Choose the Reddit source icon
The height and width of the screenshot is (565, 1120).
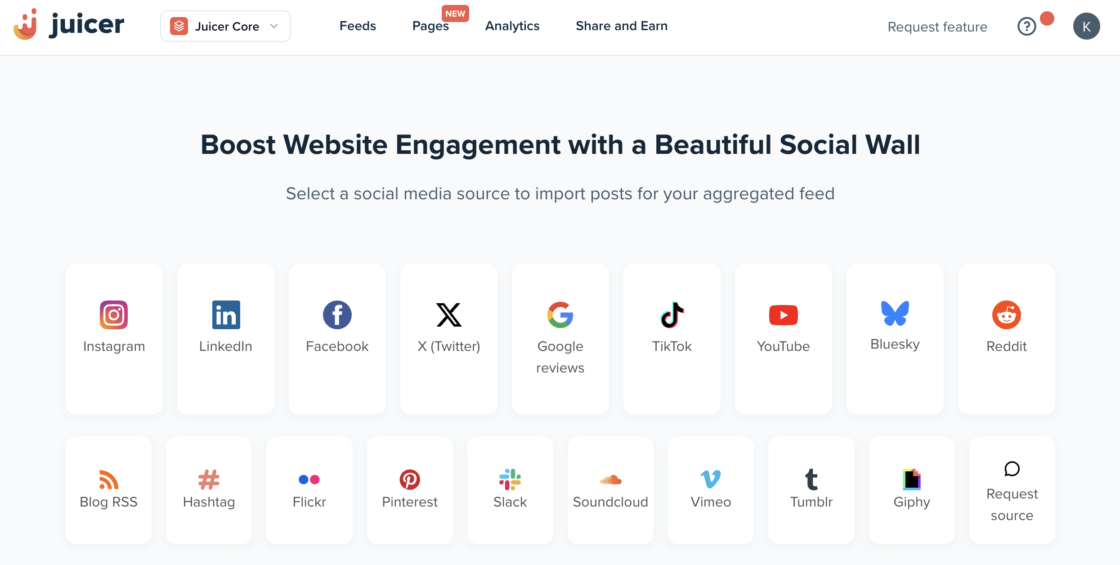1006,315
